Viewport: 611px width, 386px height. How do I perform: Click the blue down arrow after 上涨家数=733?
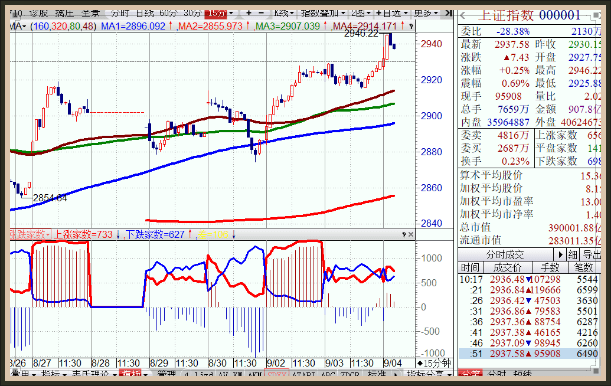[118, 234]
